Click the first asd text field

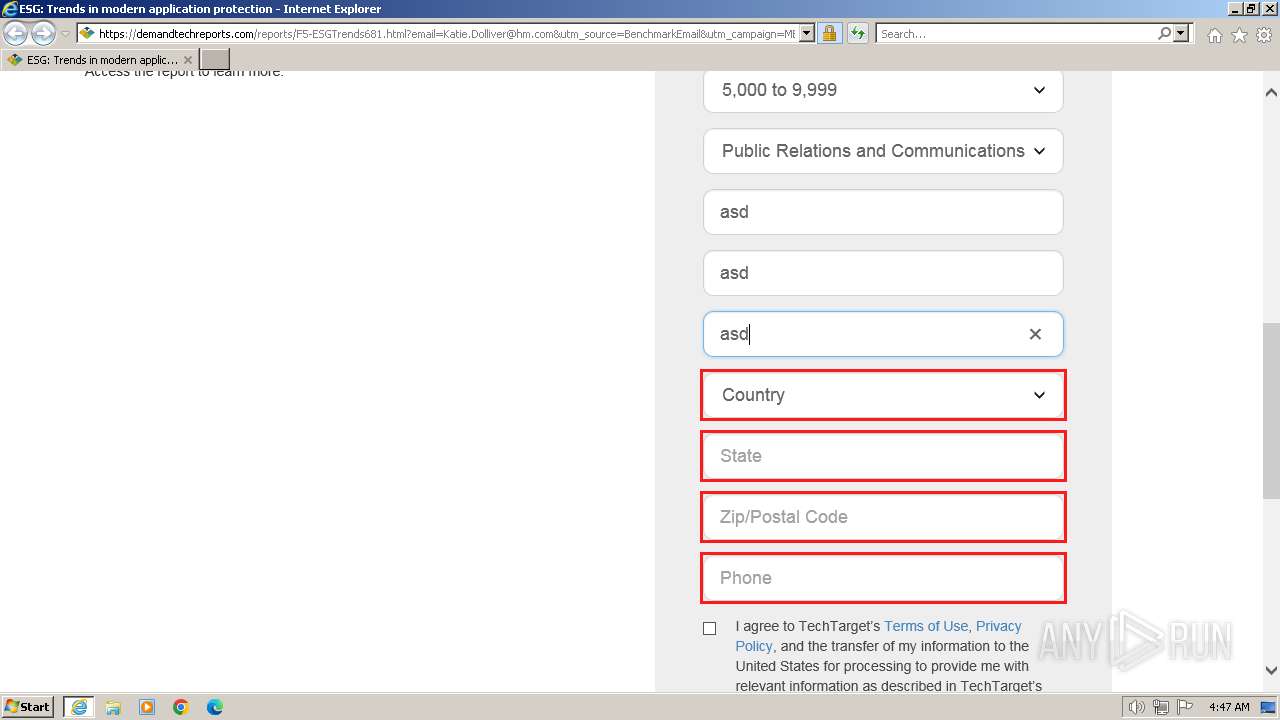(x=883, y=212)
